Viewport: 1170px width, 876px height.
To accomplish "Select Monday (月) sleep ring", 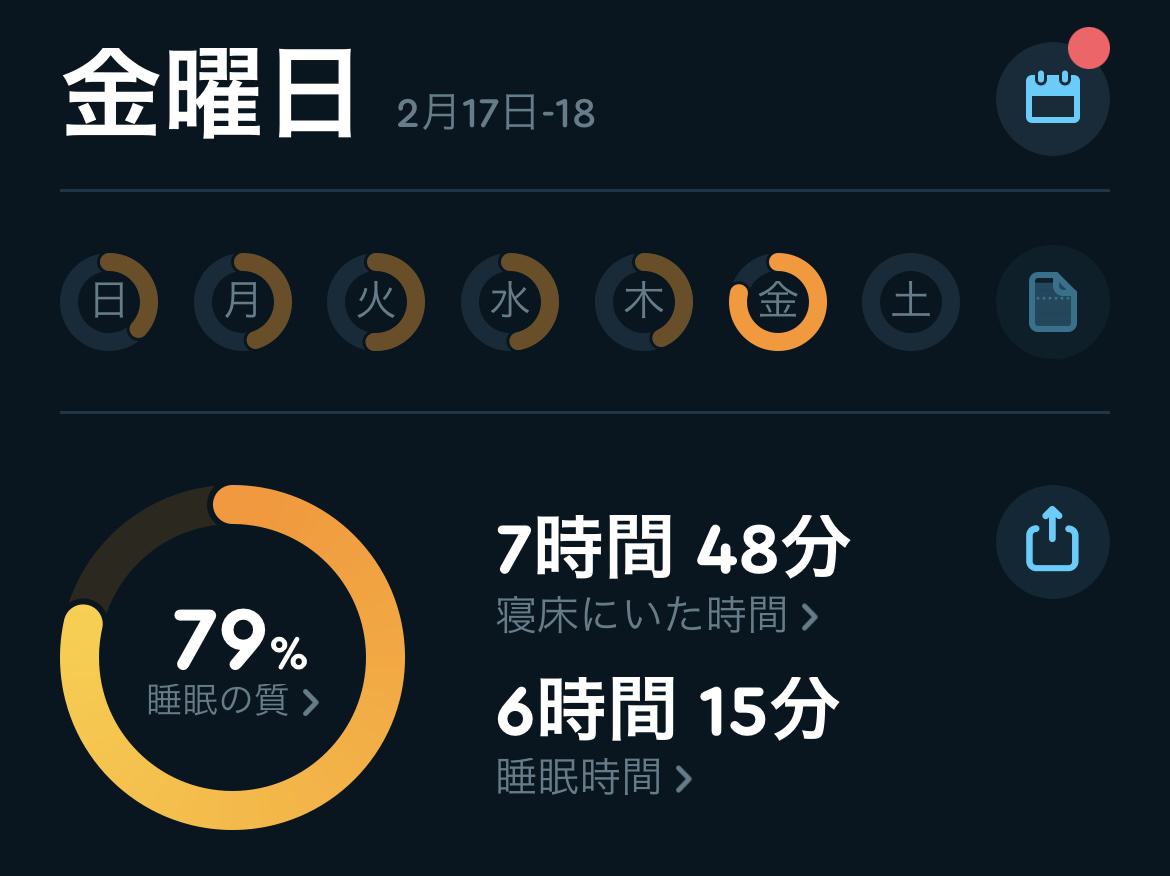I will (x=242, y=302).
